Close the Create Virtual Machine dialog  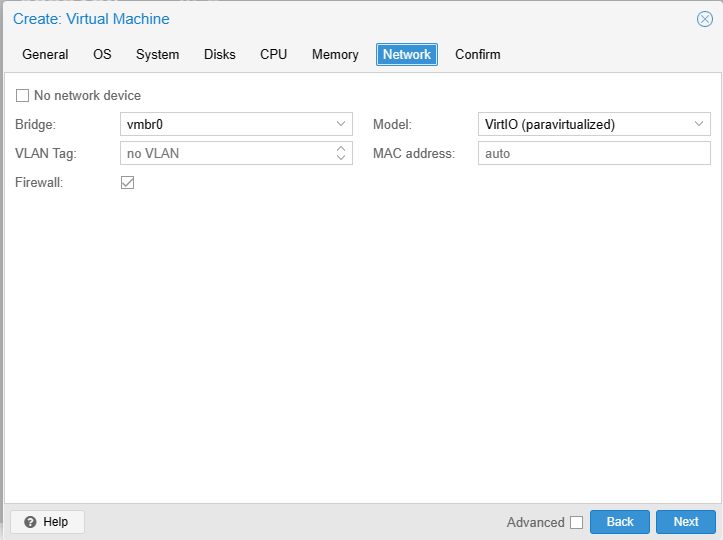click(x=705, y=19)
